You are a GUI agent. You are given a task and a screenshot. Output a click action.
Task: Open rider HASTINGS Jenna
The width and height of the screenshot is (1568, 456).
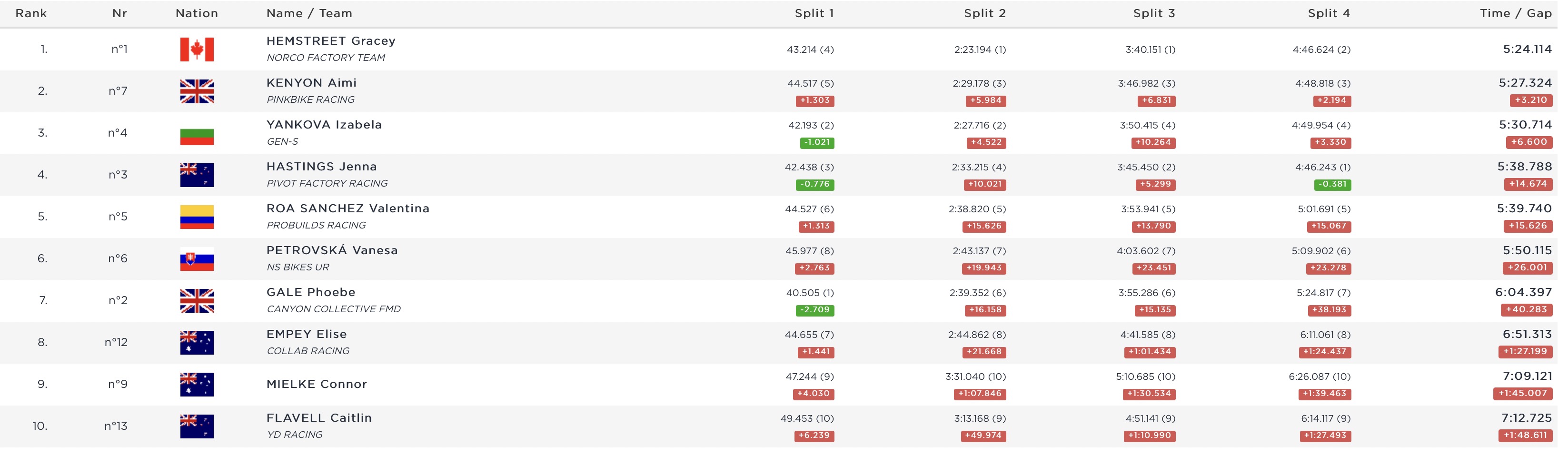pyautogui.click(x=321, y=167)
